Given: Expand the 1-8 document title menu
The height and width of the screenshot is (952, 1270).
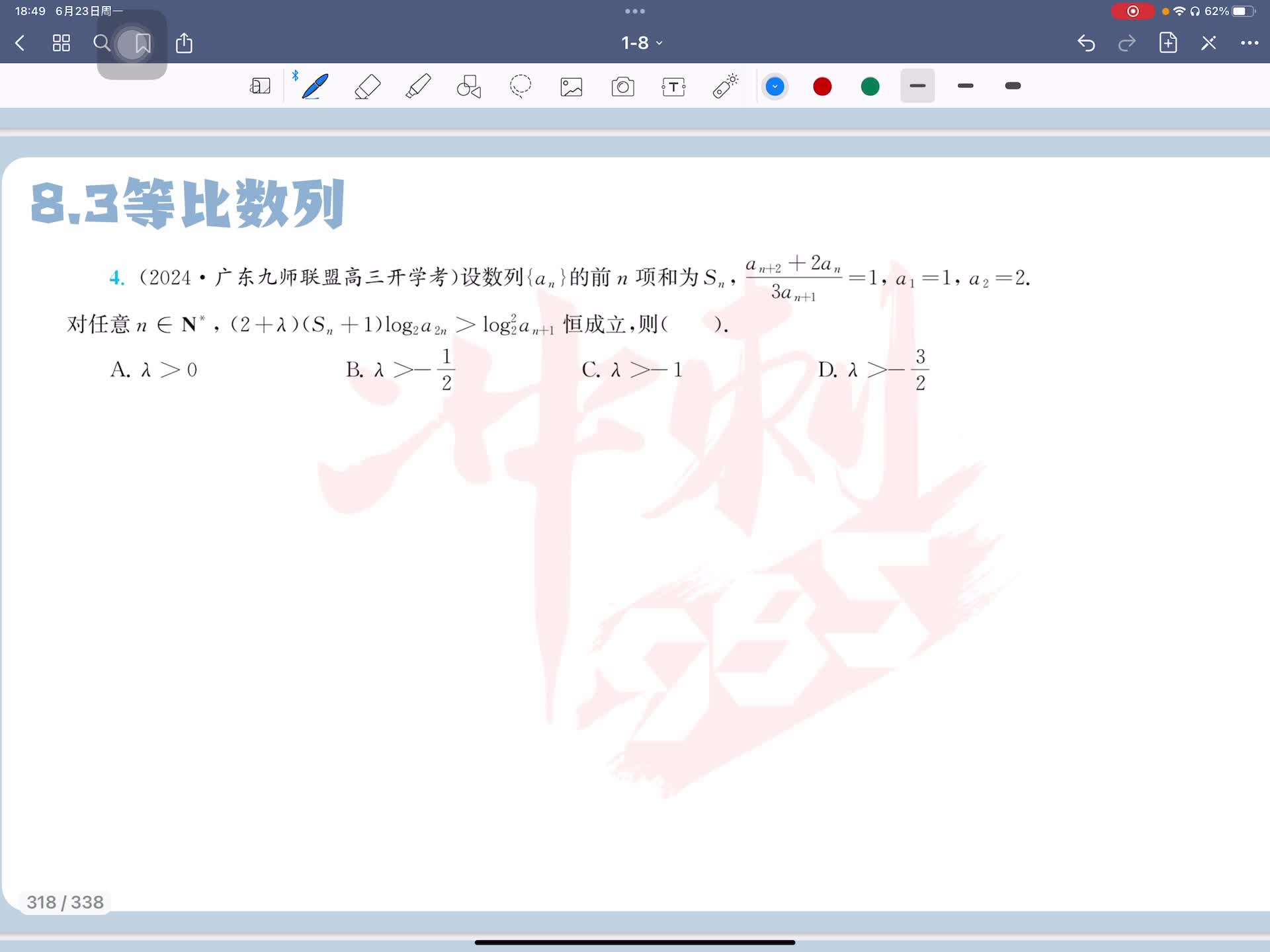Looking at the screenshot, I should [641, 43].
